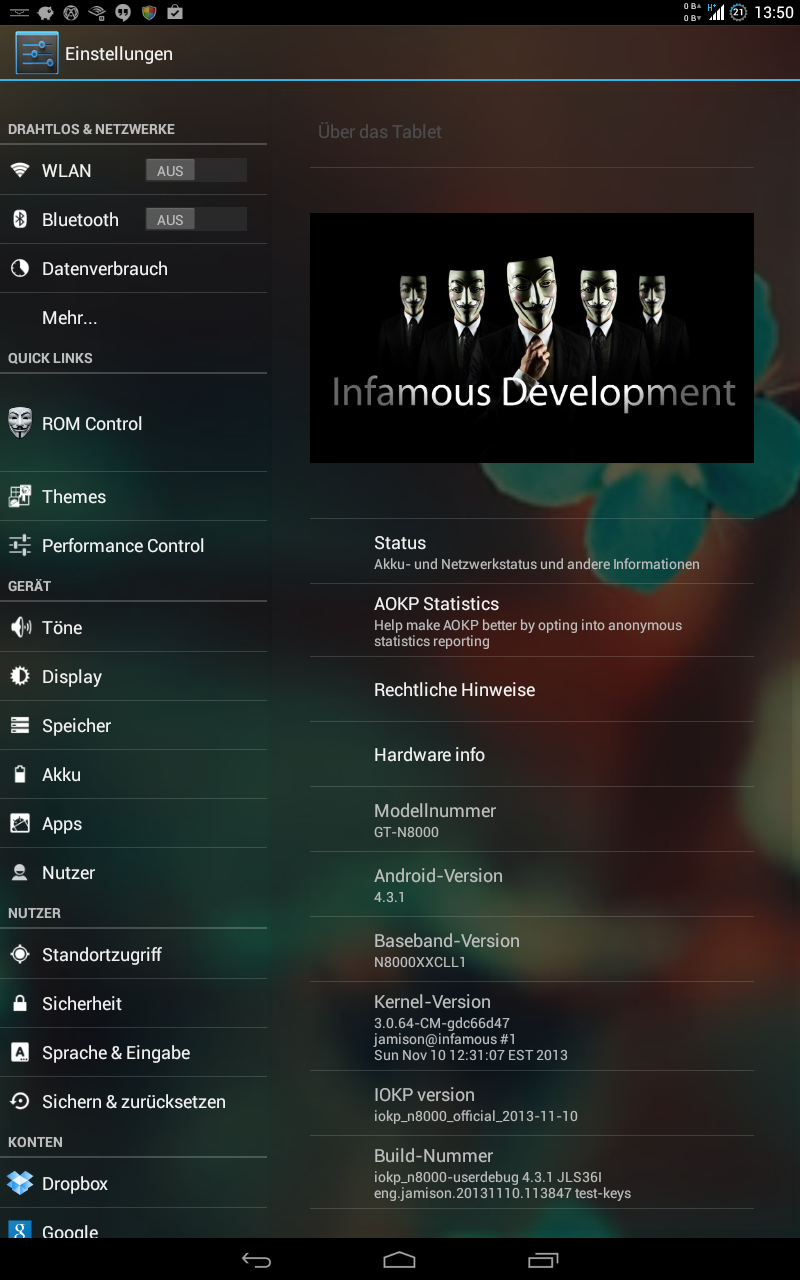Open the Recent apps button

543,1260
